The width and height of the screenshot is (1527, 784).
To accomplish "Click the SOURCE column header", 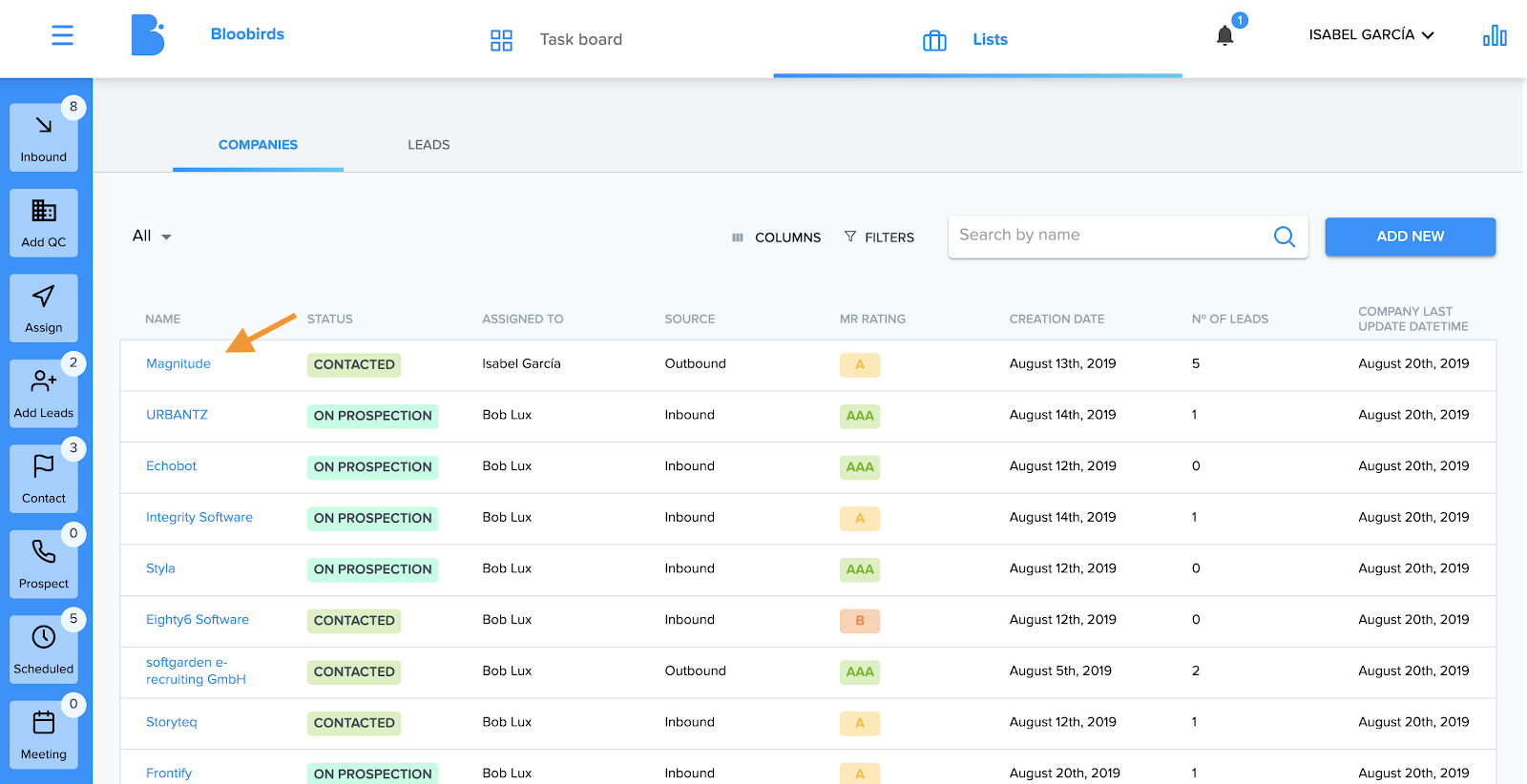I will [690, 320].
